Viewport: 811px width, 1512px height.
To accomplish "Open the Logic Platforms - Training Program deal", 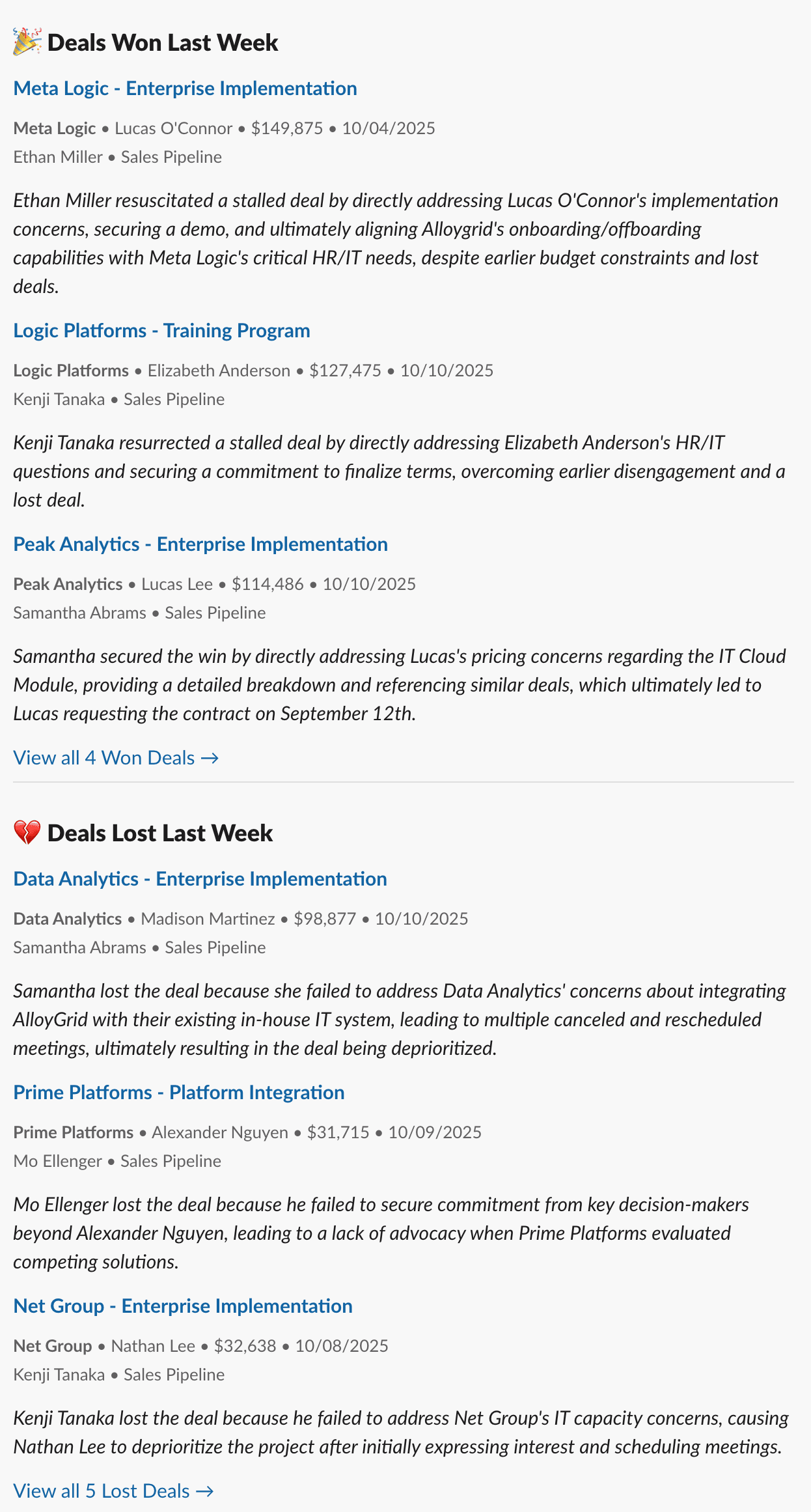I will [x=161, y=331].
